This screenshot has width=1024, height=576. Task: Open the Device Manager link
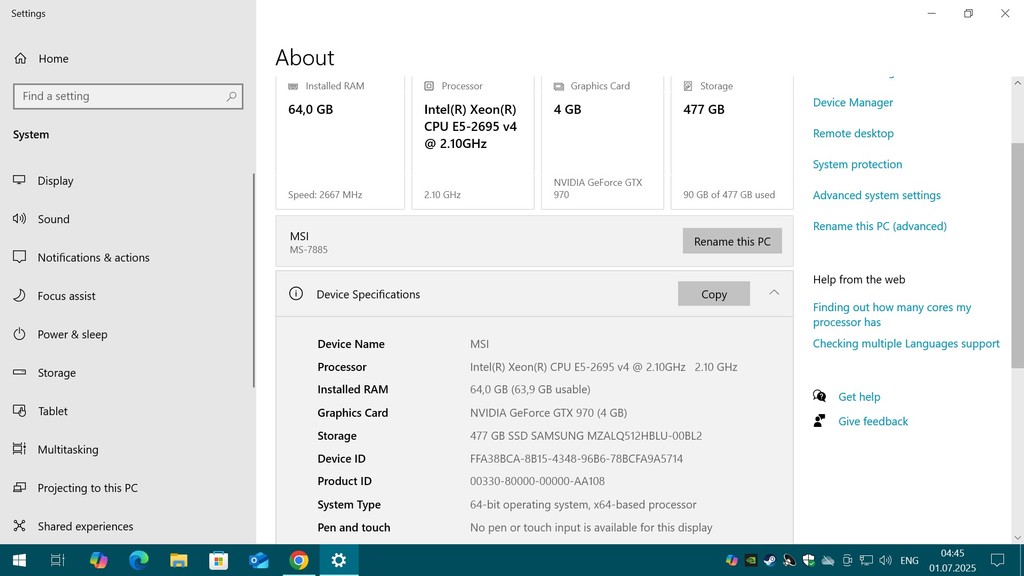click(853, 103)
